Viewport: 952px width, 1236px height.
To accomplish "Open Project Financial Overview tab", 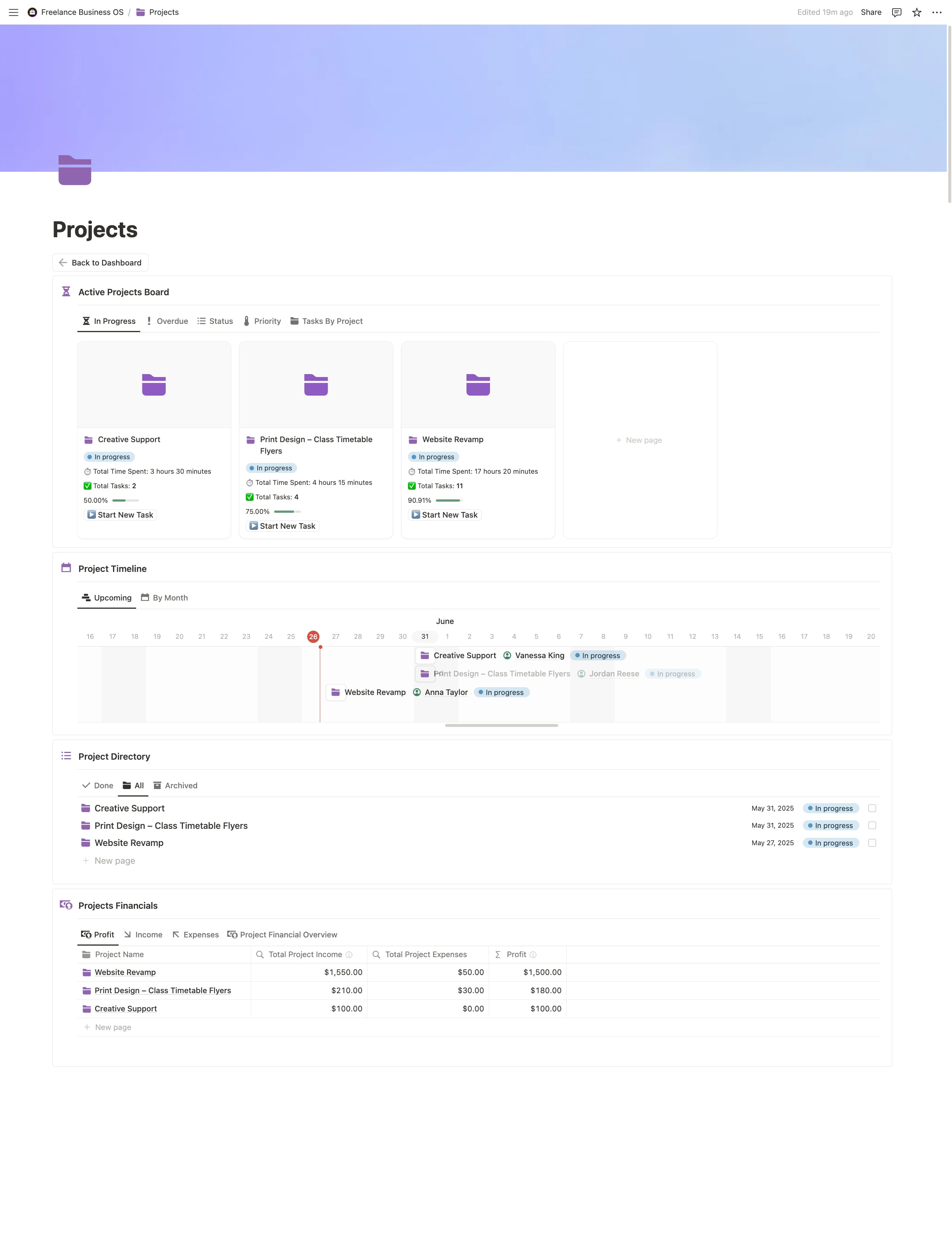I will point(282,935).
